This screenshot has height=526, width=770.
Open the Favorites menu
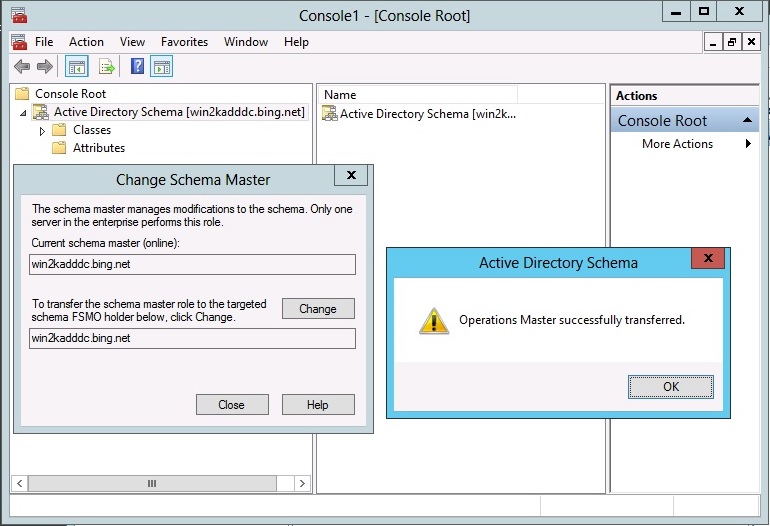click(185, 42)
